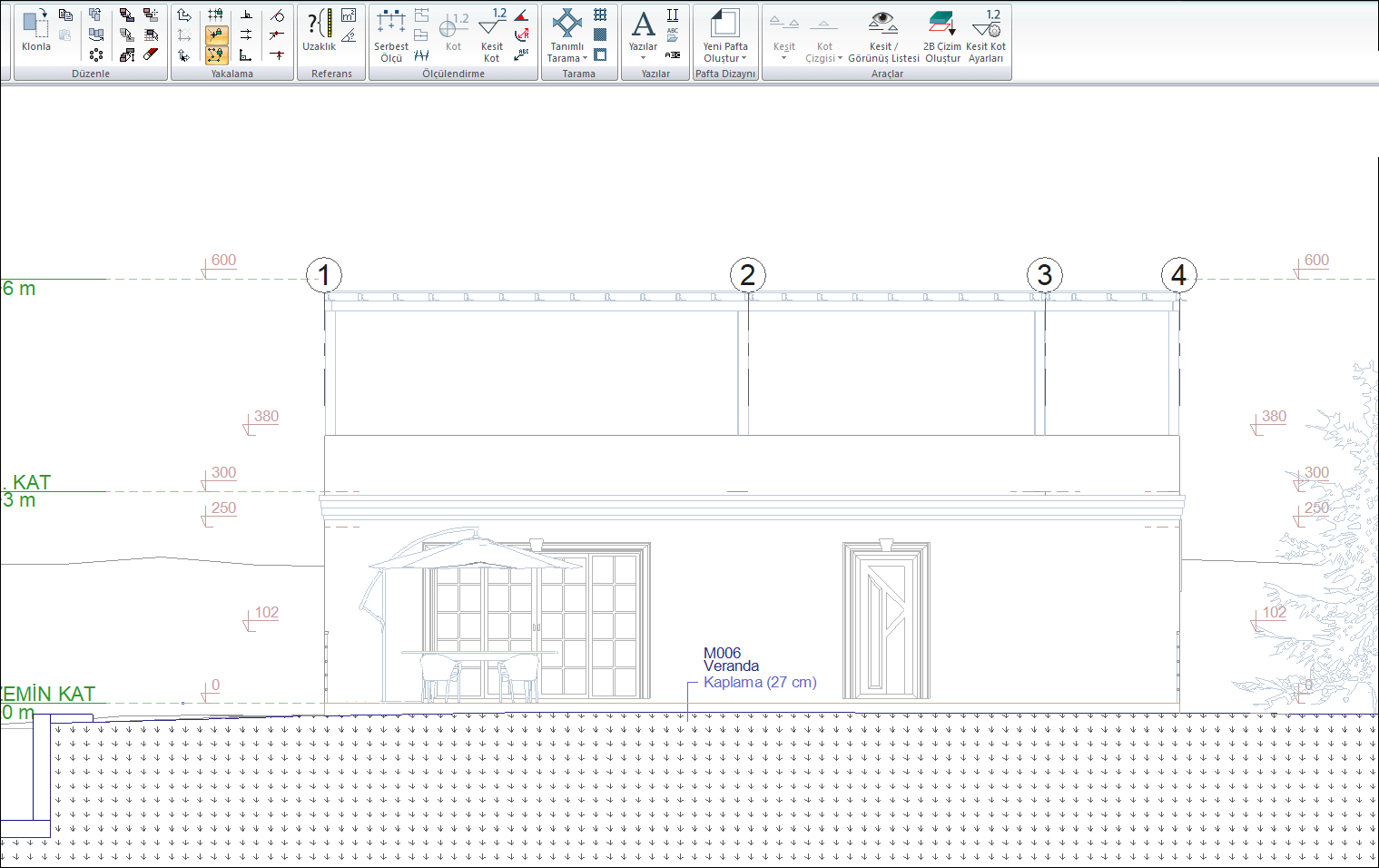
Task: Toggle the highlighted point snap button
Action: 216,35
